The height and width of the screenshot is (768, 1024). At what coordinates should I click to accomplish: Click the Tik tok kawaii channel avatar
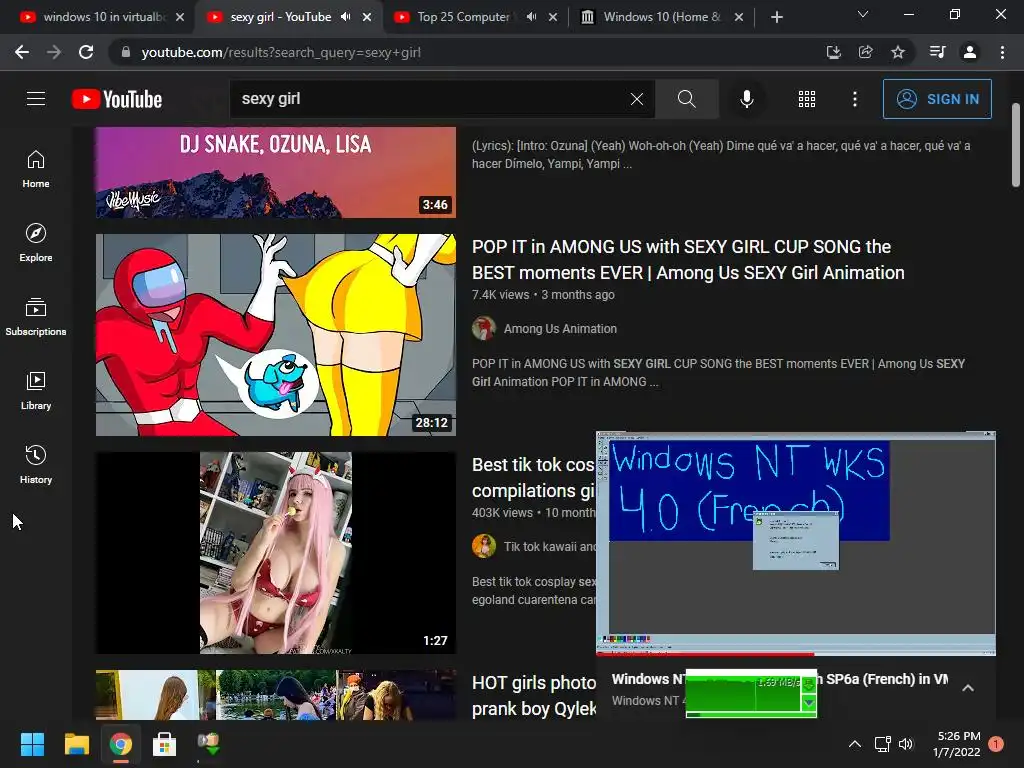click(x=484, y=547)
